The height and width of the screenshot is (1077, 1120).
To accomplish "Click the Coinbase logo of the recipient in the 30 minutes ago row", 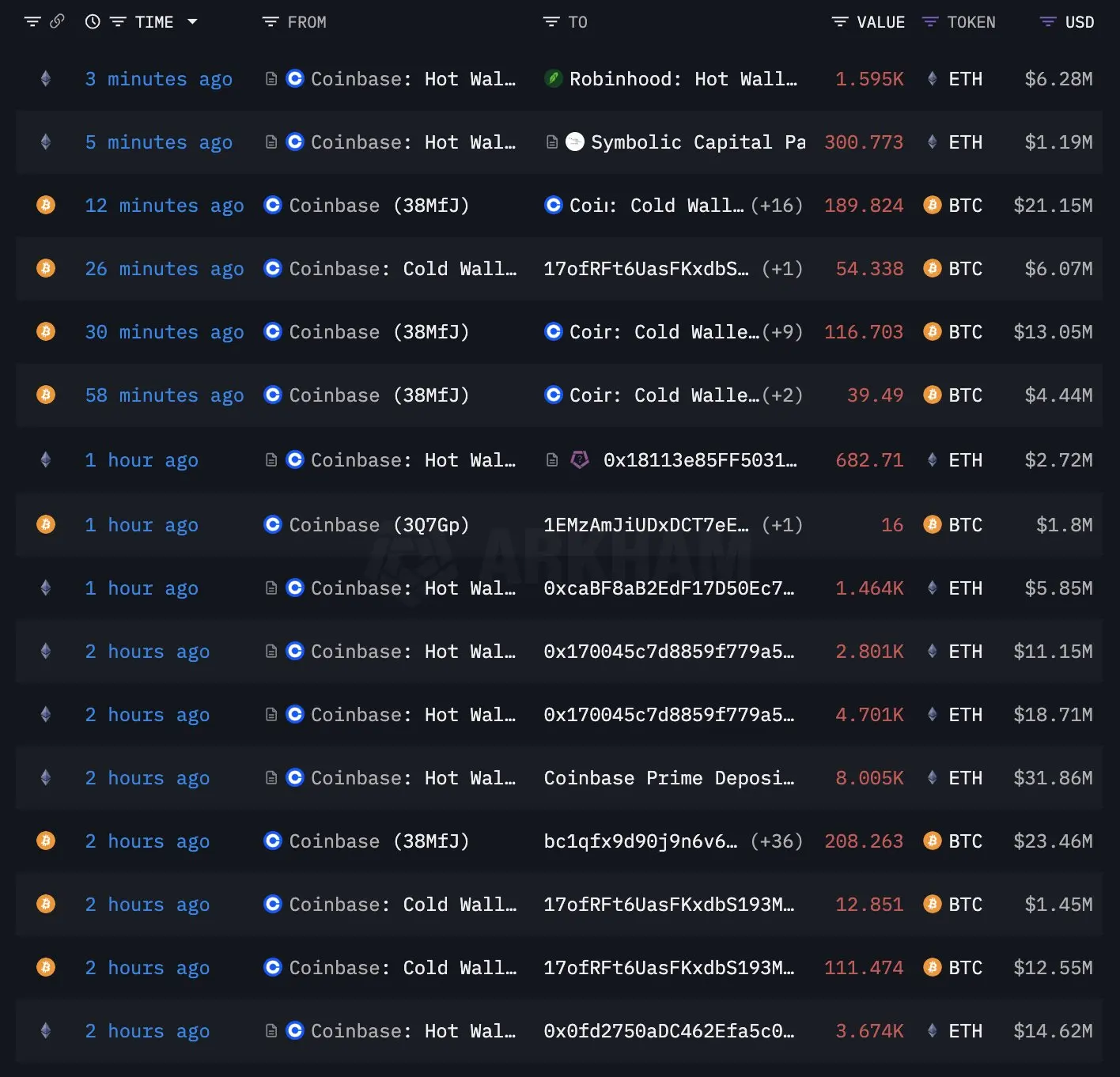I will click(554, 331).
